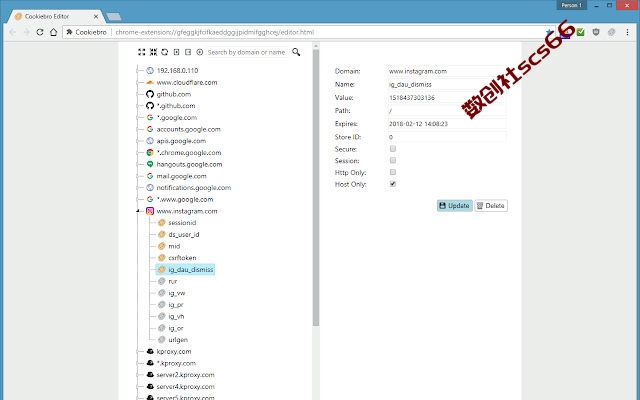Click the green checkmark extension icon

(580, 32)
